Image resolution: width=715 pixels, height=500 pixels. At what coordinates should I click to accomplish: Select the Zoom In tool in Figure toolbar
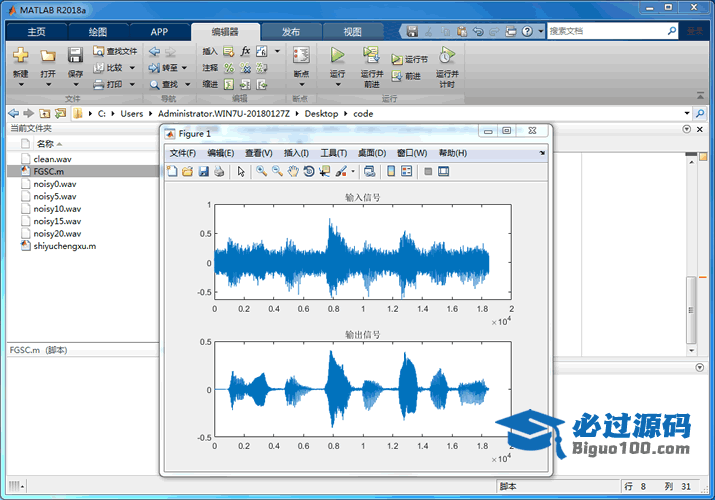[x=261, y=172]
